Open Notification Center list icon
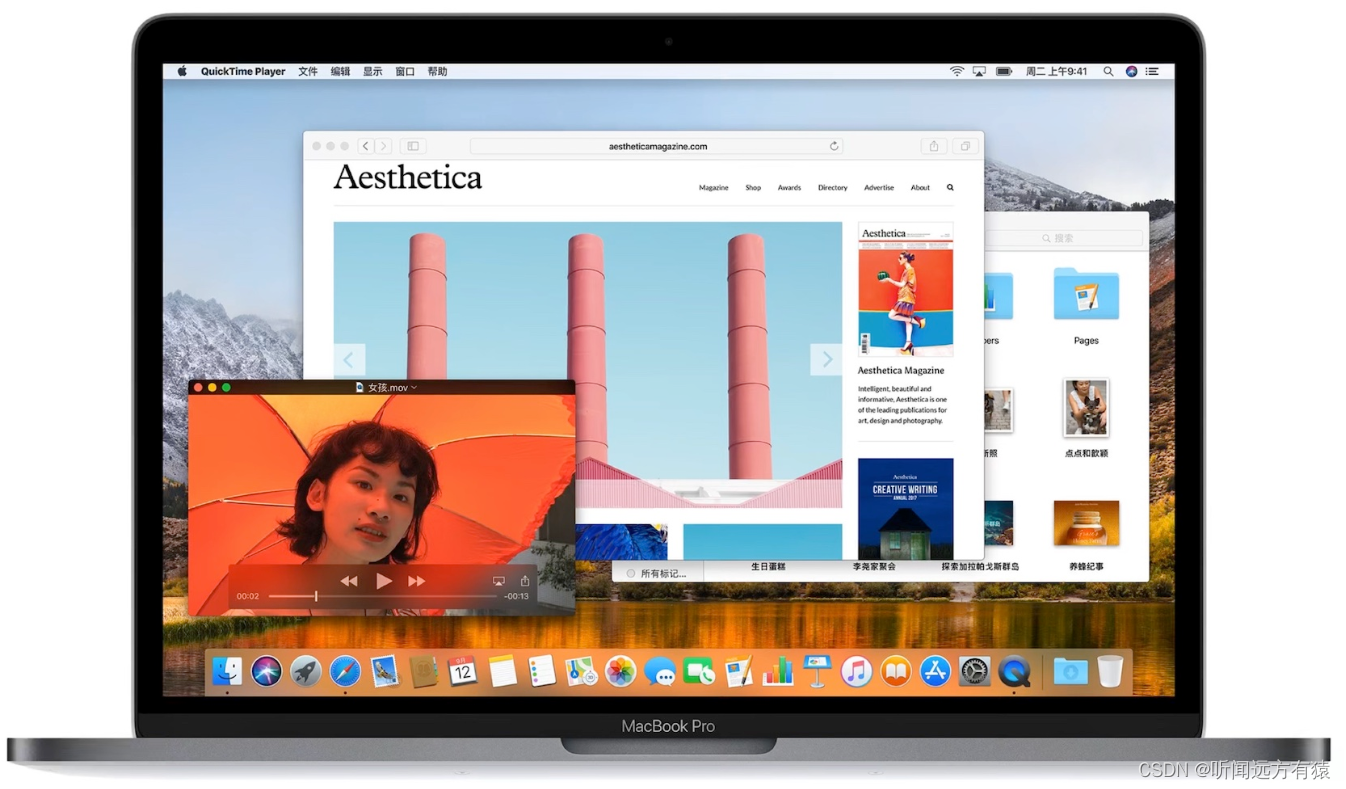This screenshot has width=1346, height=789. coord(1152,72)
